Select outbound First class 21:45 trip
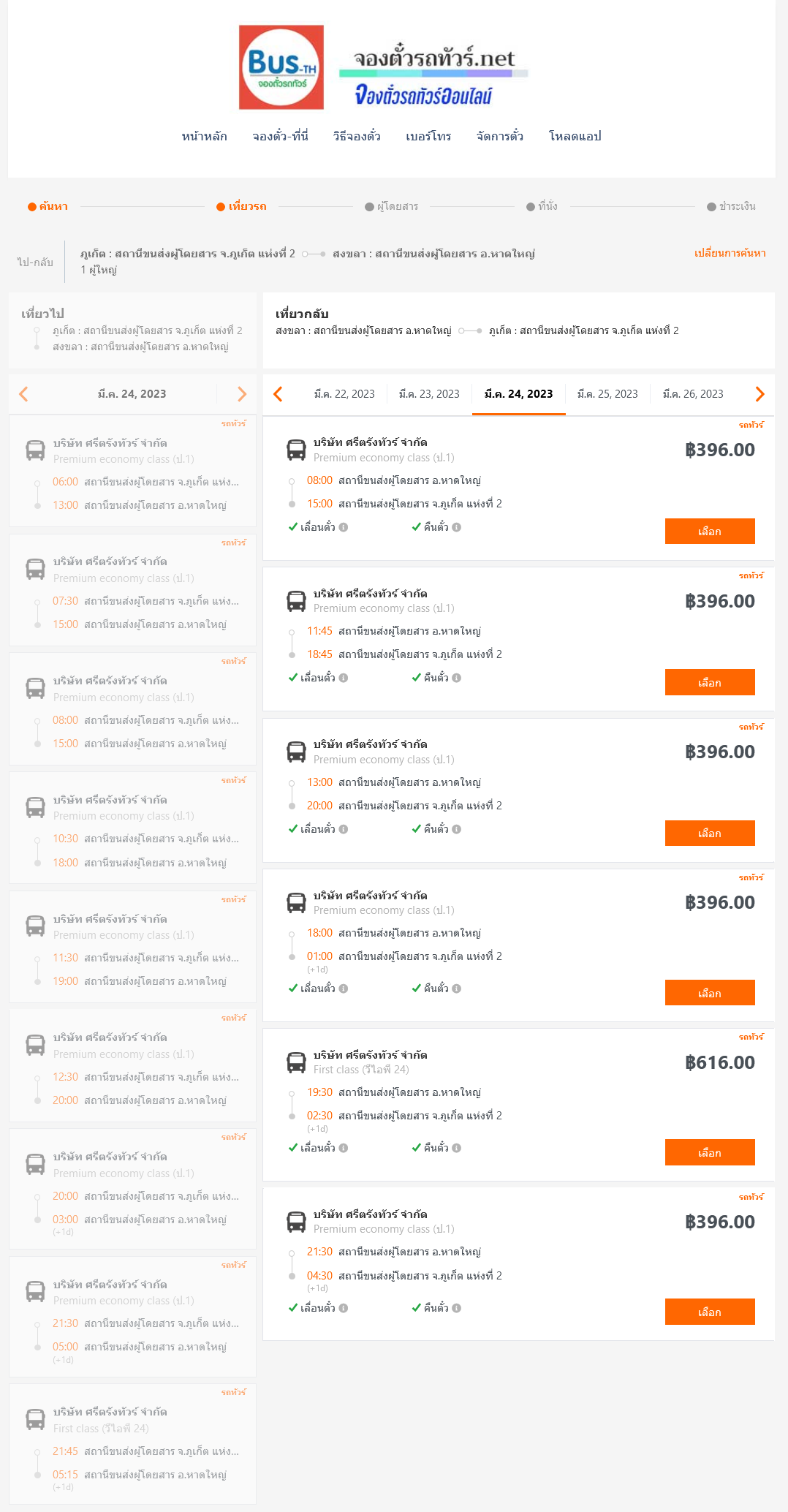Viewport: 788px width, 1512px height. [x=132, y=1444]
